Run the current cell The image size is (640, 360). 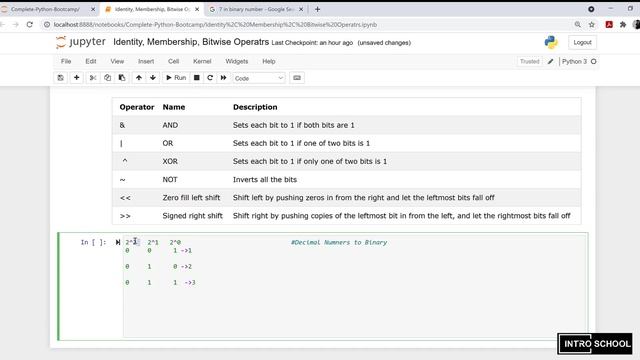(x=176, y=78)
